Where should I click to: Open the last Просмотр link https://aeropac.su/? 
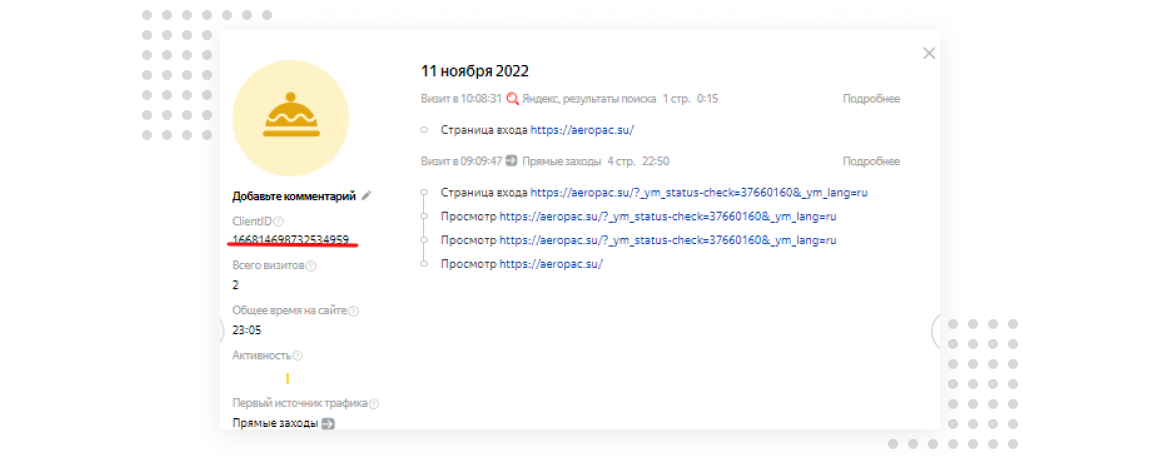click(551, 264)
